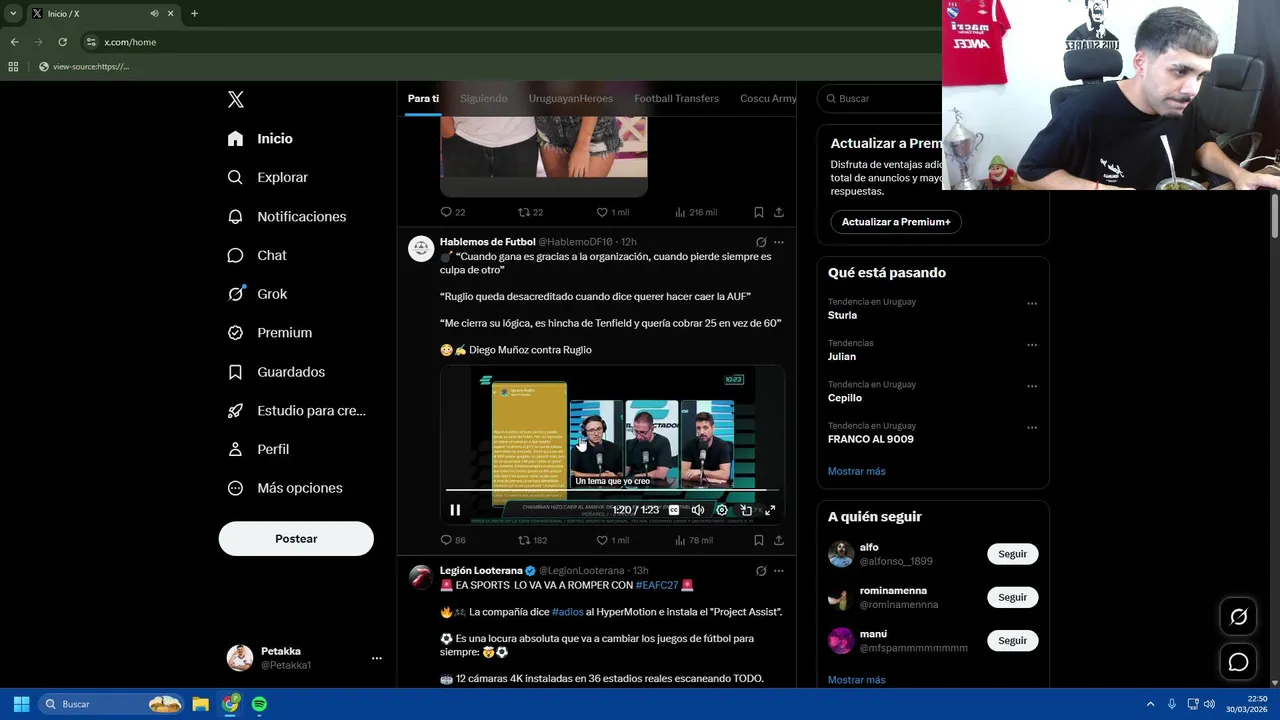Follow alfo with the Seguir button
Viewport: 1280px width, 720px height.
(1012, 554)
